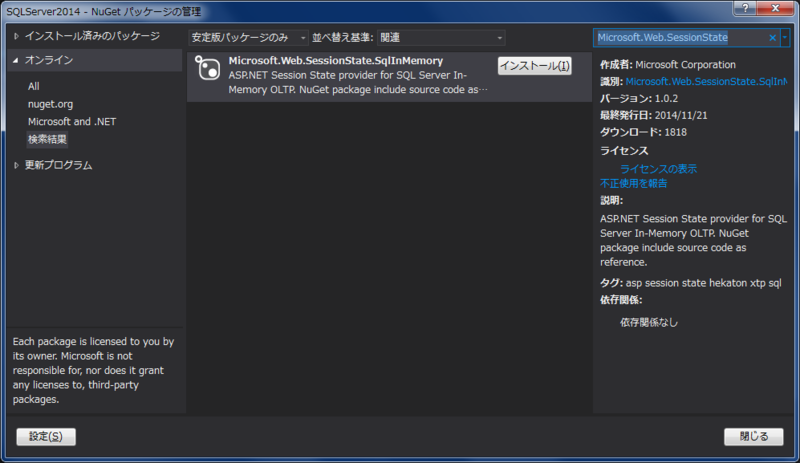This screenshot has width=800, height=463.
Task: Select the Microsoft and .NET source
Action: [x=72, y=122]
